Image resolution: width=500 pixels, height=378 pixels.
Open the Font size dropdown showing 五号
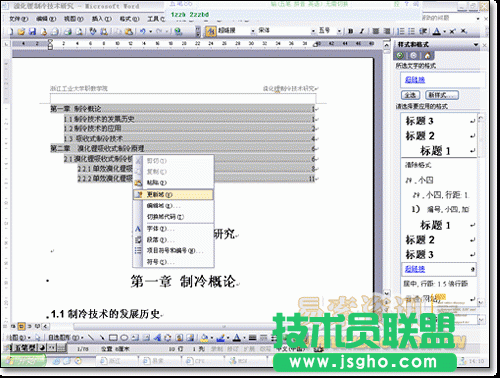tap(339, 31)
